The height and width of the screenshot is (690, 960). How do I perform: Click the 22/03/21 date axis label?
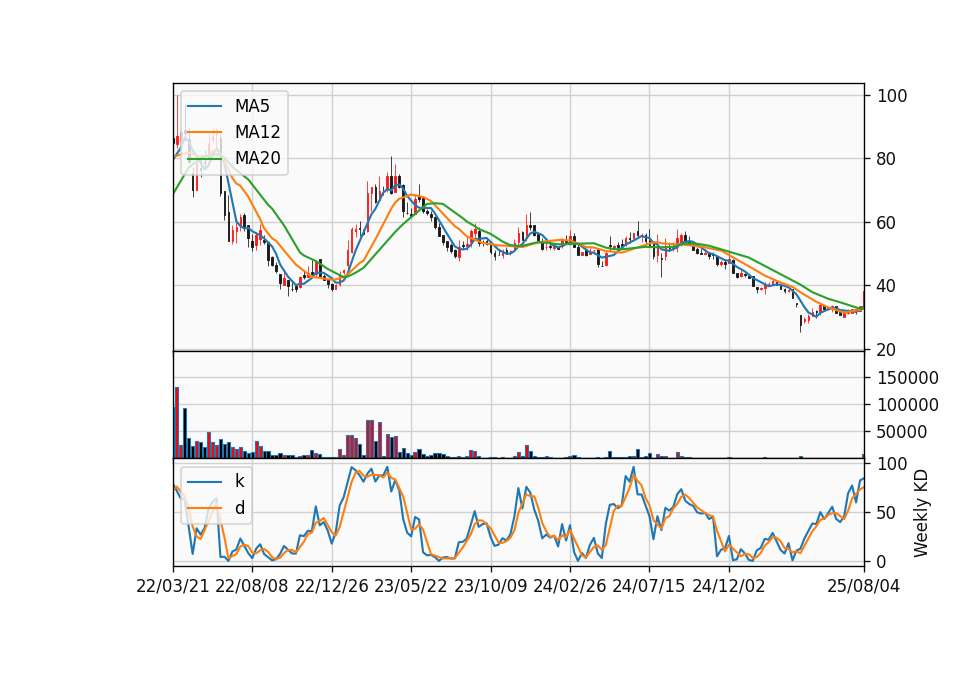[173, 586]
